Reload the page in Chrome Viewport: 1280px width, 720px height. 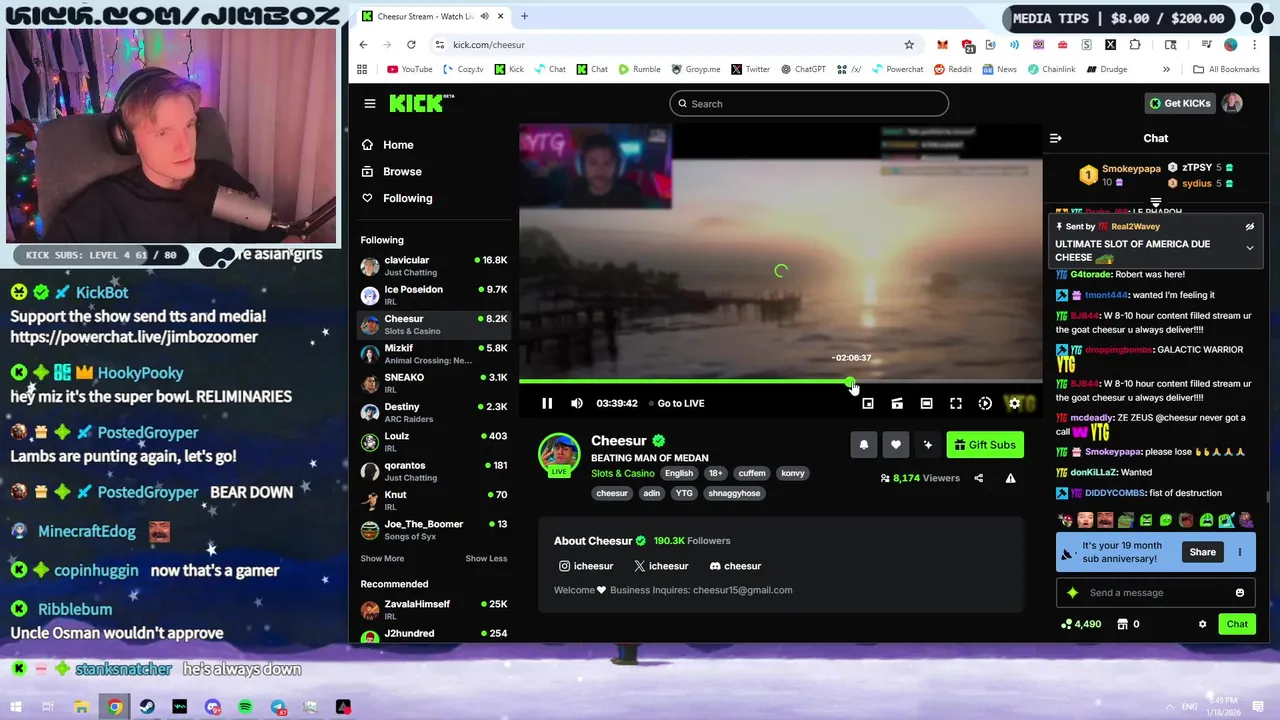pyautogui.click(x=411, y=44)
